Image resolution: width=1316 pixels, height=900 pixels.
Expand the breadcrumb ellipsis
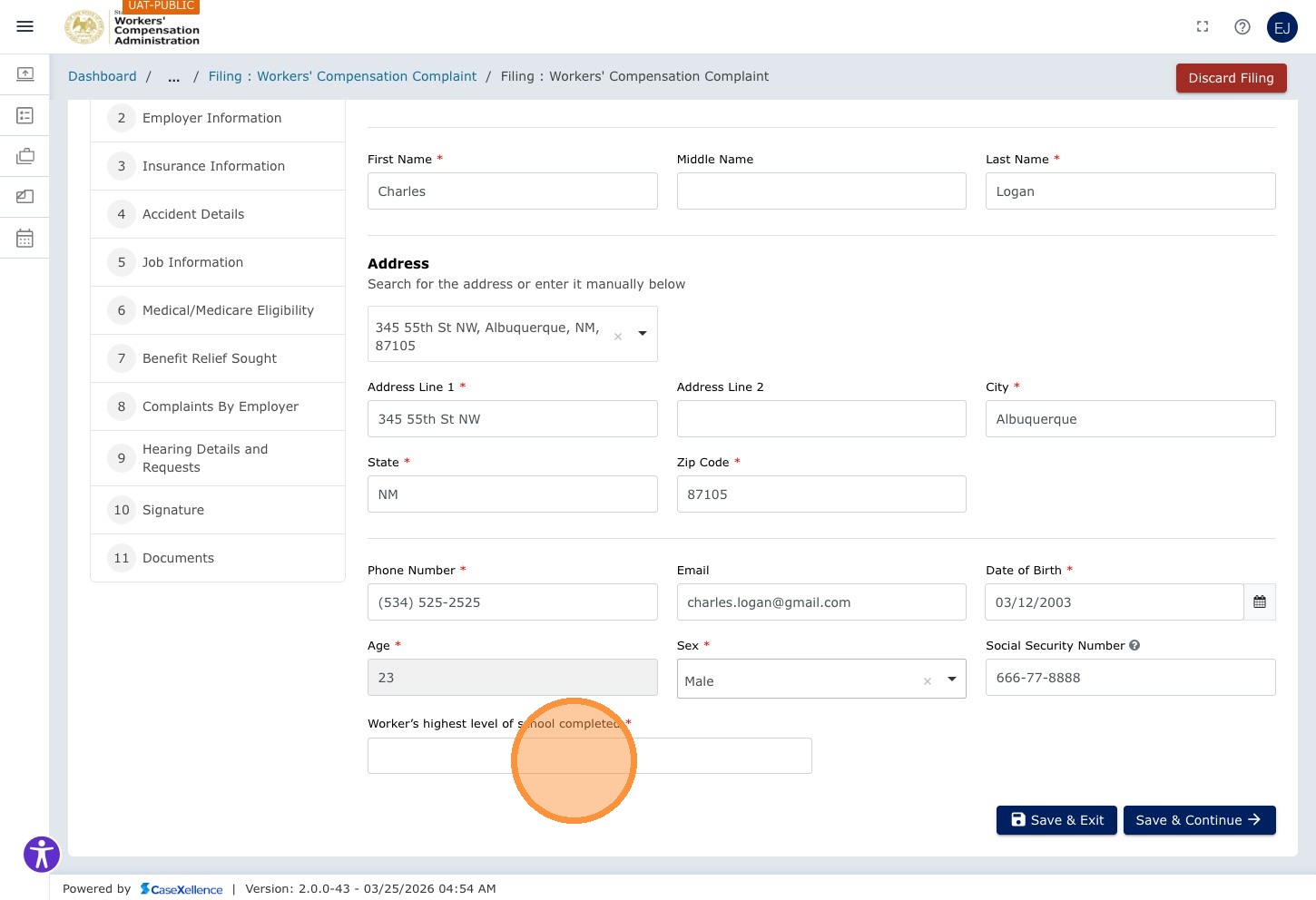(x=173, y=77)
